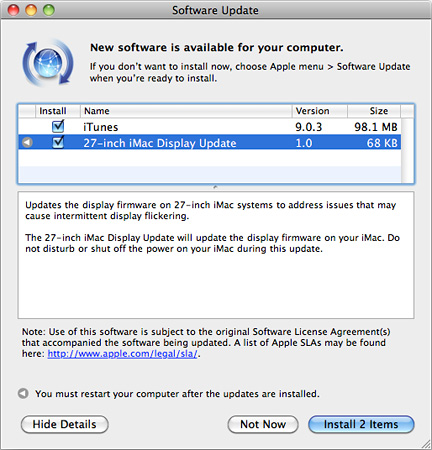Sort updates by Size column header
Viewport: 432px width, 450px height.
[374, 111]
